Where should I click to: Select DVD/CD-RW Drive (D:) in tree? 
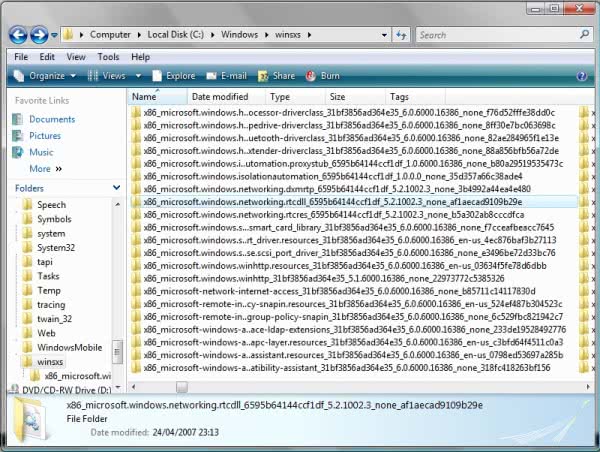[67, 390]
